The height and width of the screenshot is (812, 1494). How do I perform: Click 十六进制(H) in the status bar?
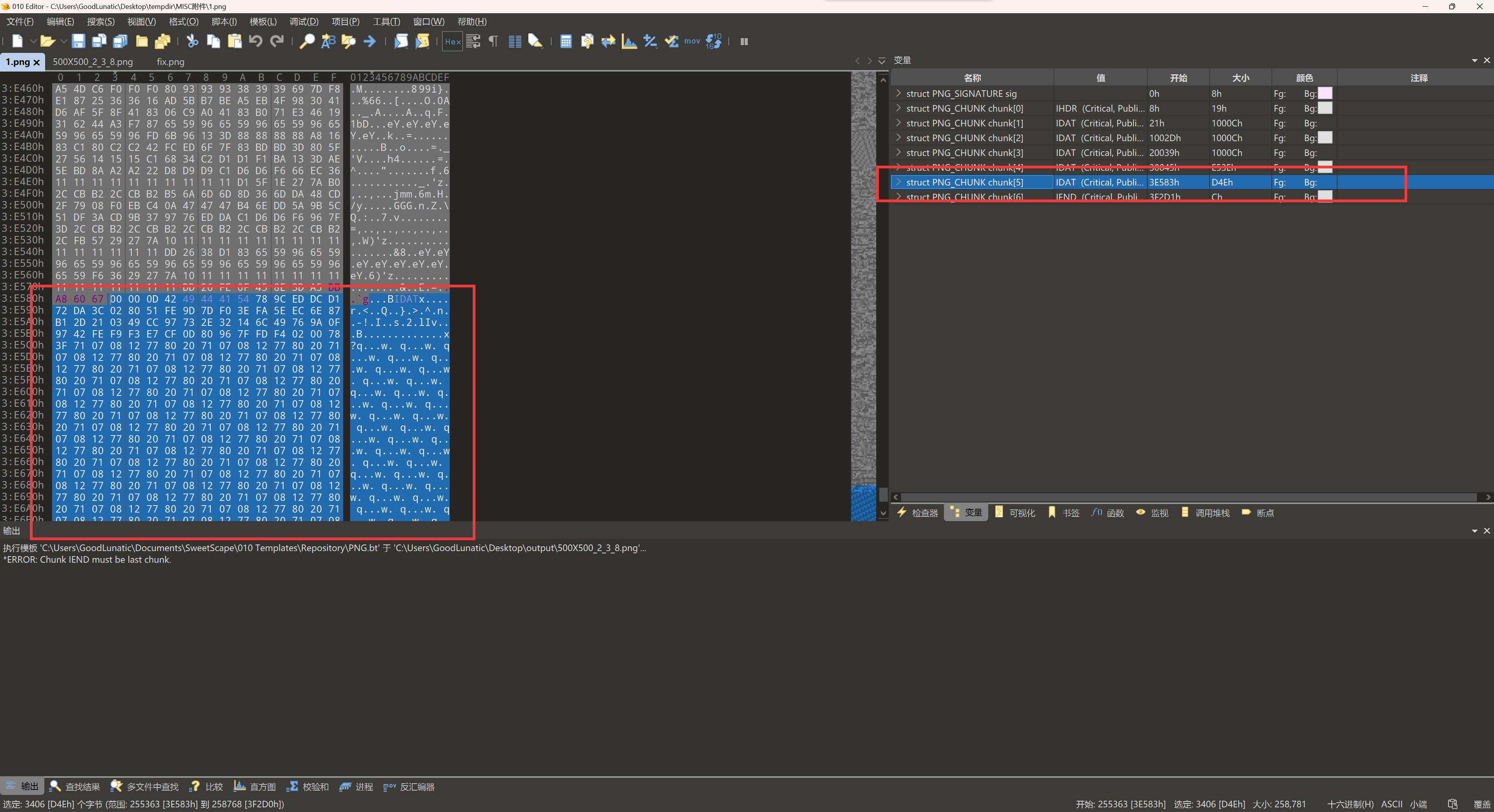1350,804
